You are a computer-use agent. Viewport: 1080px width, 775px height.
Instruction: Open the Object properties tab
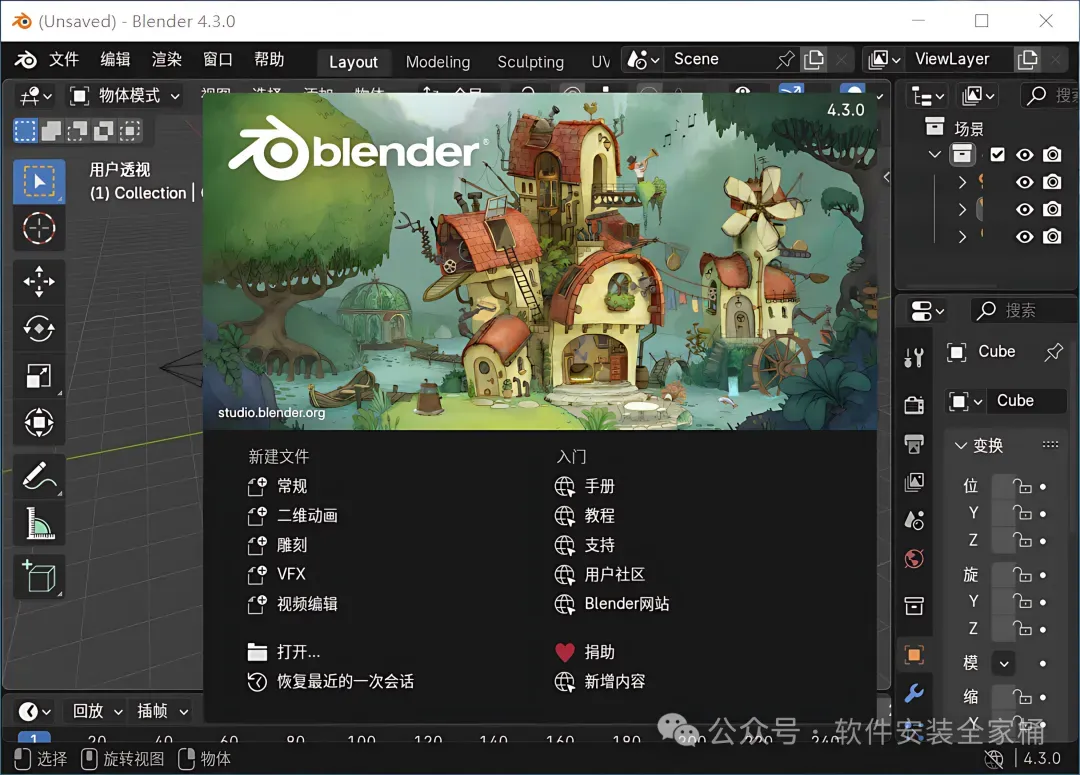point(914,654)
